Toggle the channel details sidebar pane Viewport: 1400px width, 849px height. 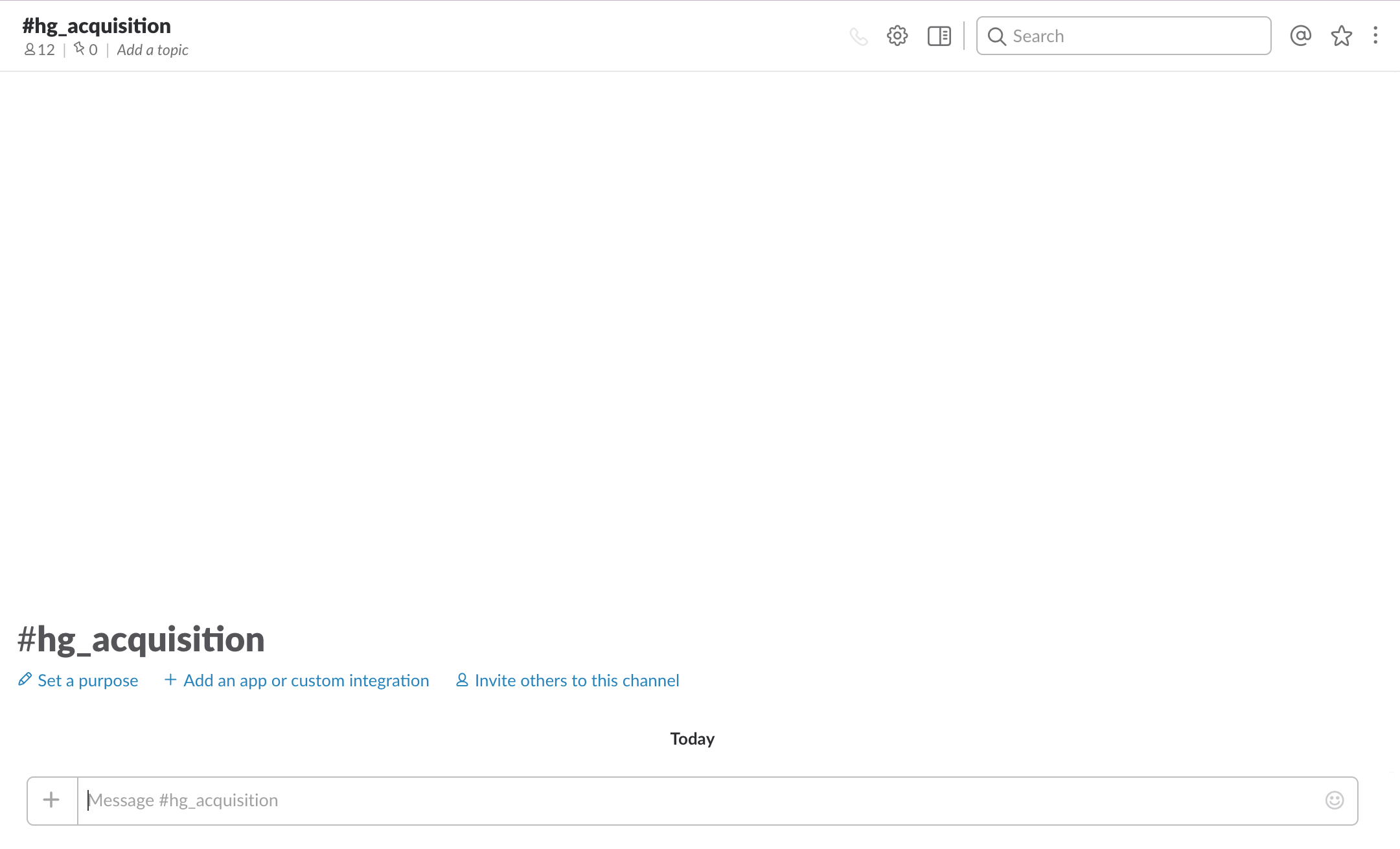pos(939,36)
